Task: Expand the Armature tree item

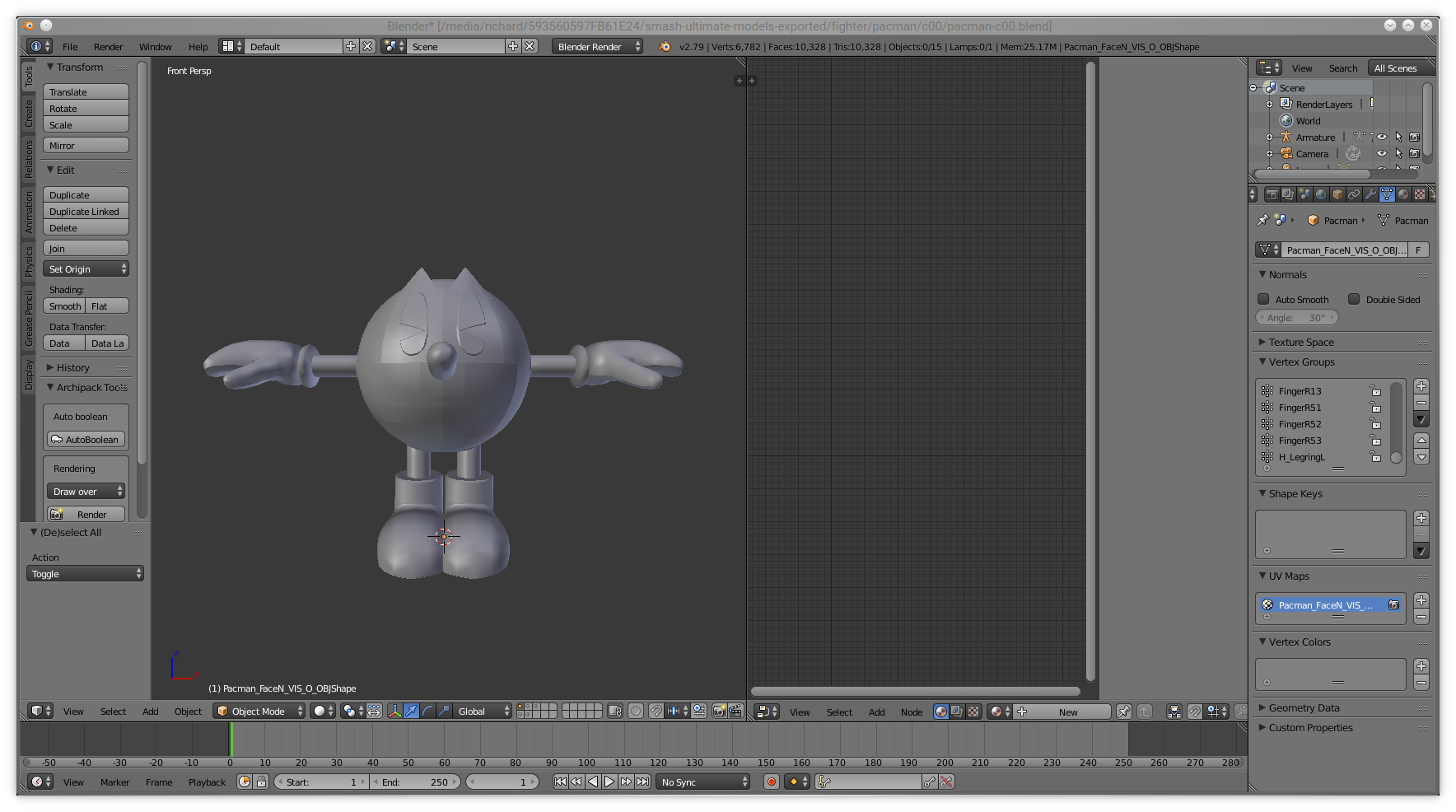Action: (1269, 138)
